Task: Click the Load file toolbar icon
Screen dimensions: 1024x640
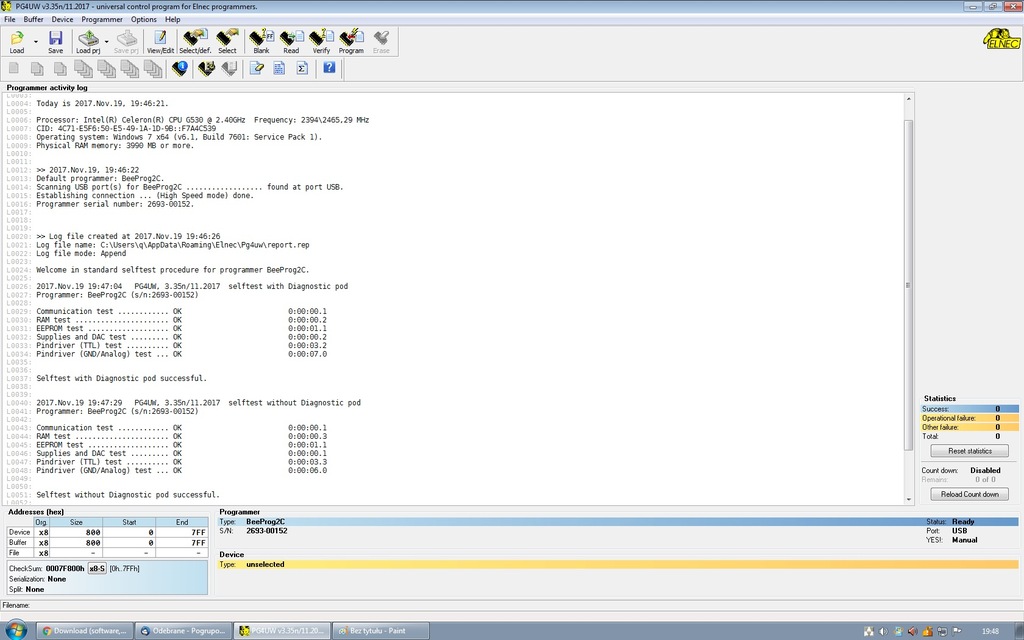Action: click(17, 42)
